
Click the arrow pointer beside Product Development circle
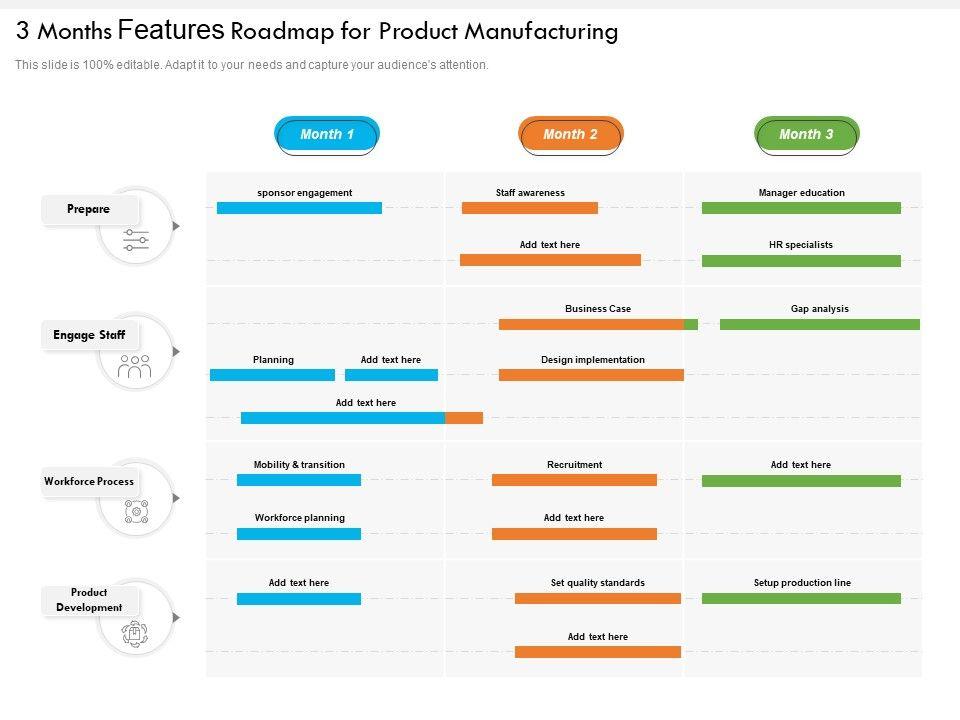(177, 618)
